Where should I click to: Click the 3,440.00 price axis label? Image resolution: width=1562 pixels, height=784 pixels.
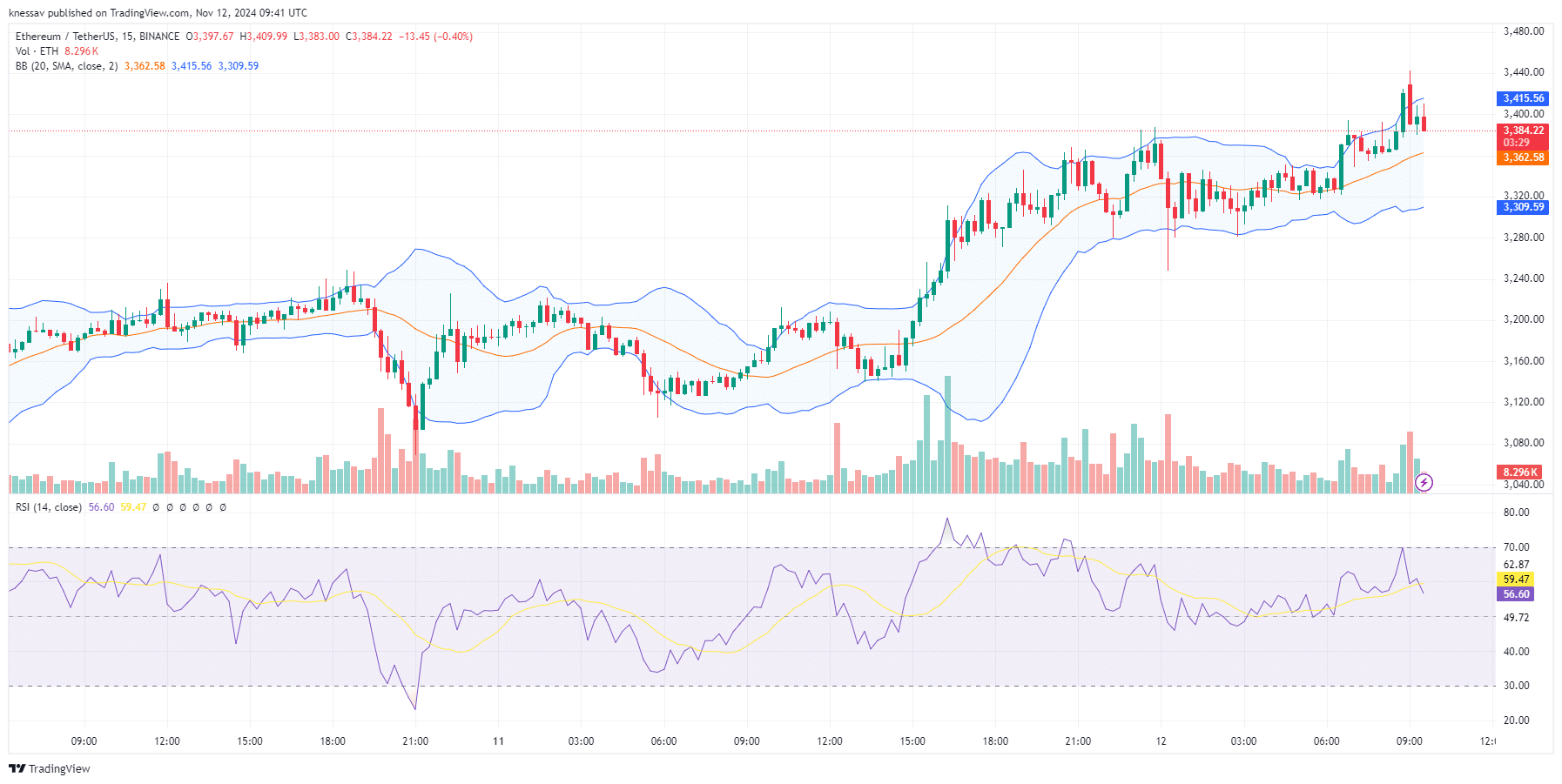(x=1524, y=72)
